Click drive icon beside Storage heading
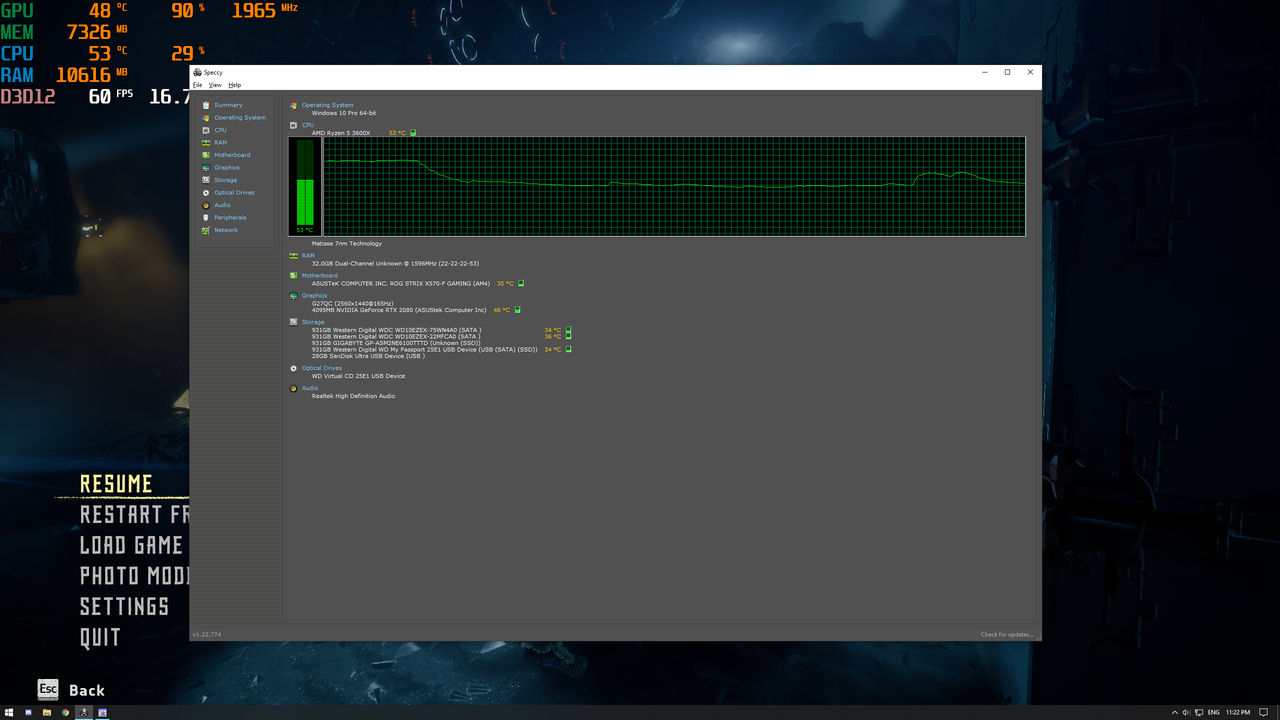Screen dimensions: 1280x720 pyautogui.click(x=293, y=322)
